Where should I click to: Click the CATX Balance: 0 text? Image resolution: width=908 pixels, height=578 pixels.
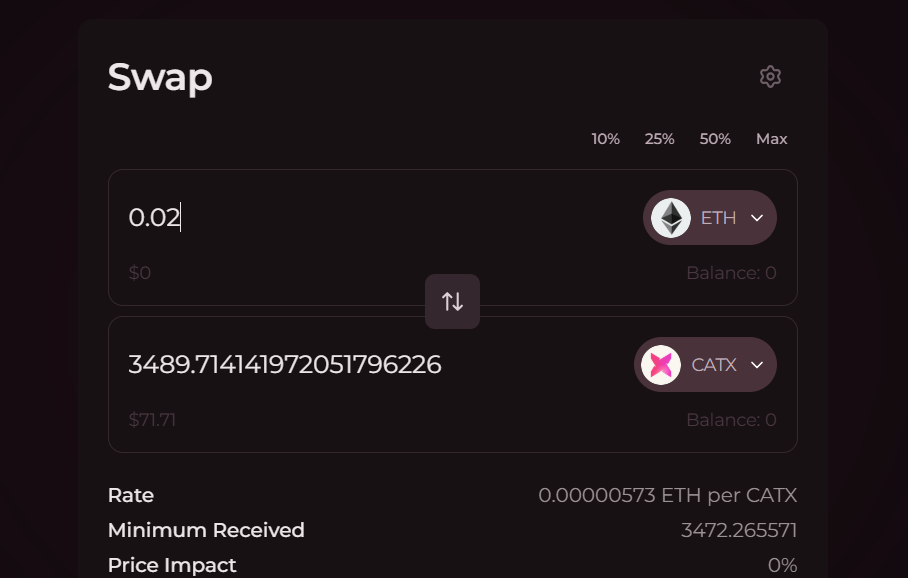[731, 420]
